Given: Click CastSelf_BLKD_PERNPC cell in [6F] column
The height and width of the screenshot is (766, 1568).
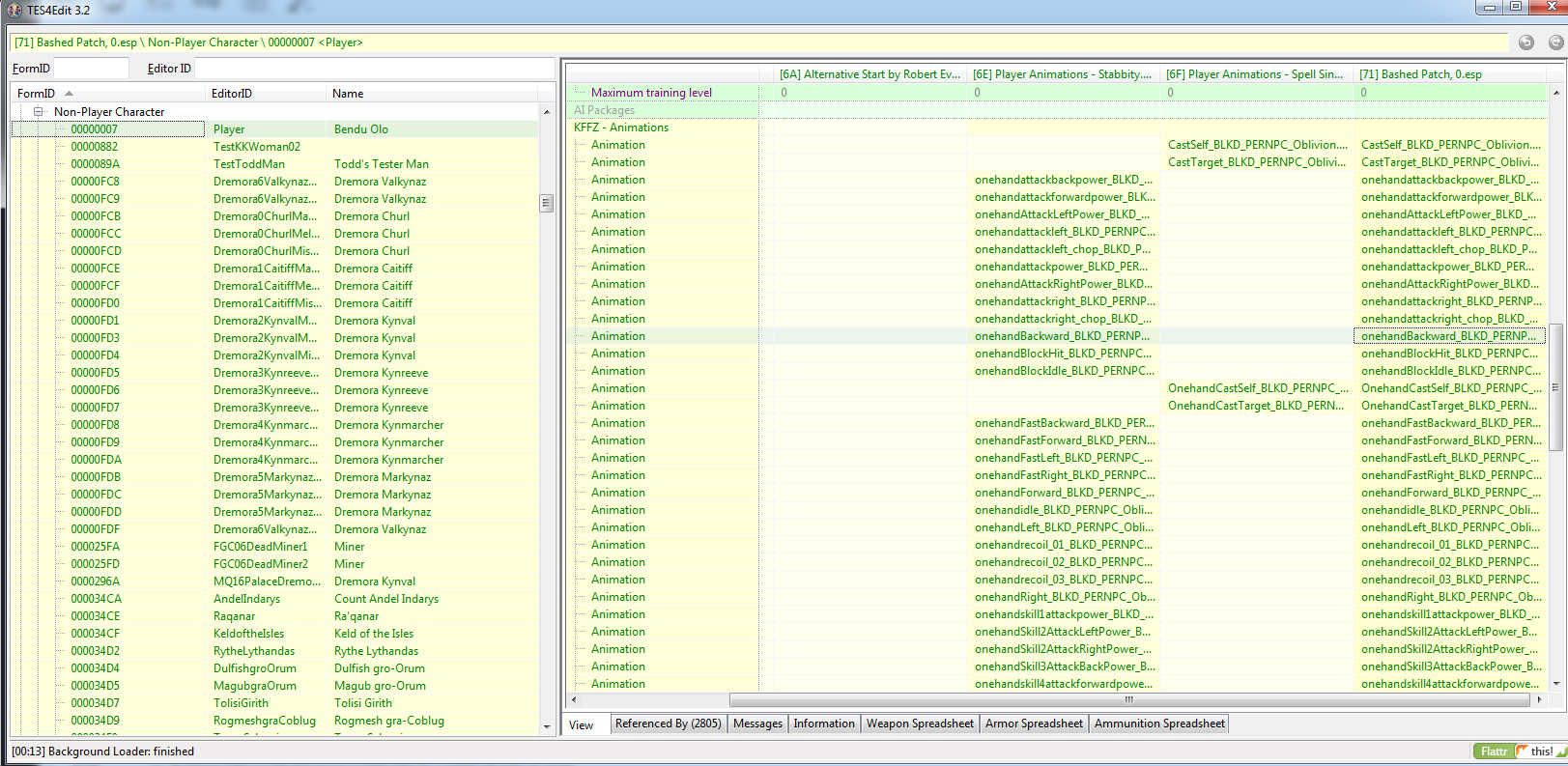Looking at the screenshot, I should tap(1257, 145).
